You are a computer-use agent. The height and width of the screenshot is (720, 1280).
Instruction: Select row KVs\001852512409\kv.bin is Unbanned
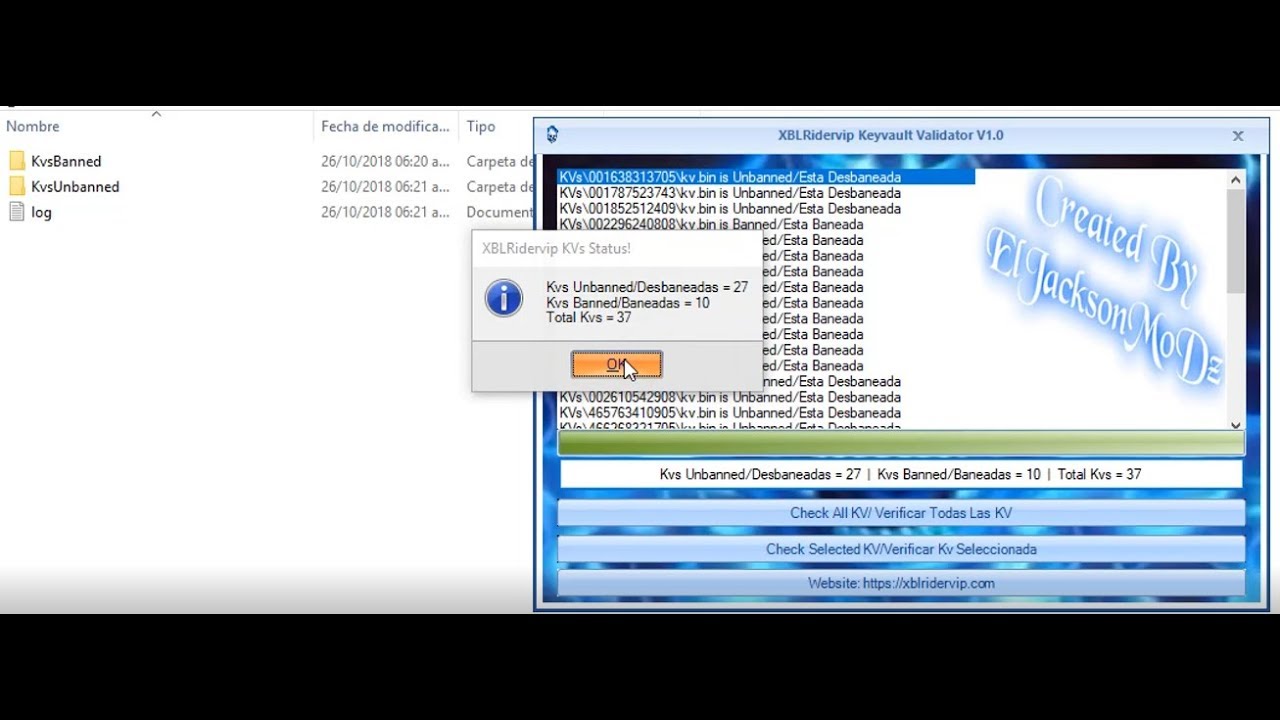coord(730,209)
